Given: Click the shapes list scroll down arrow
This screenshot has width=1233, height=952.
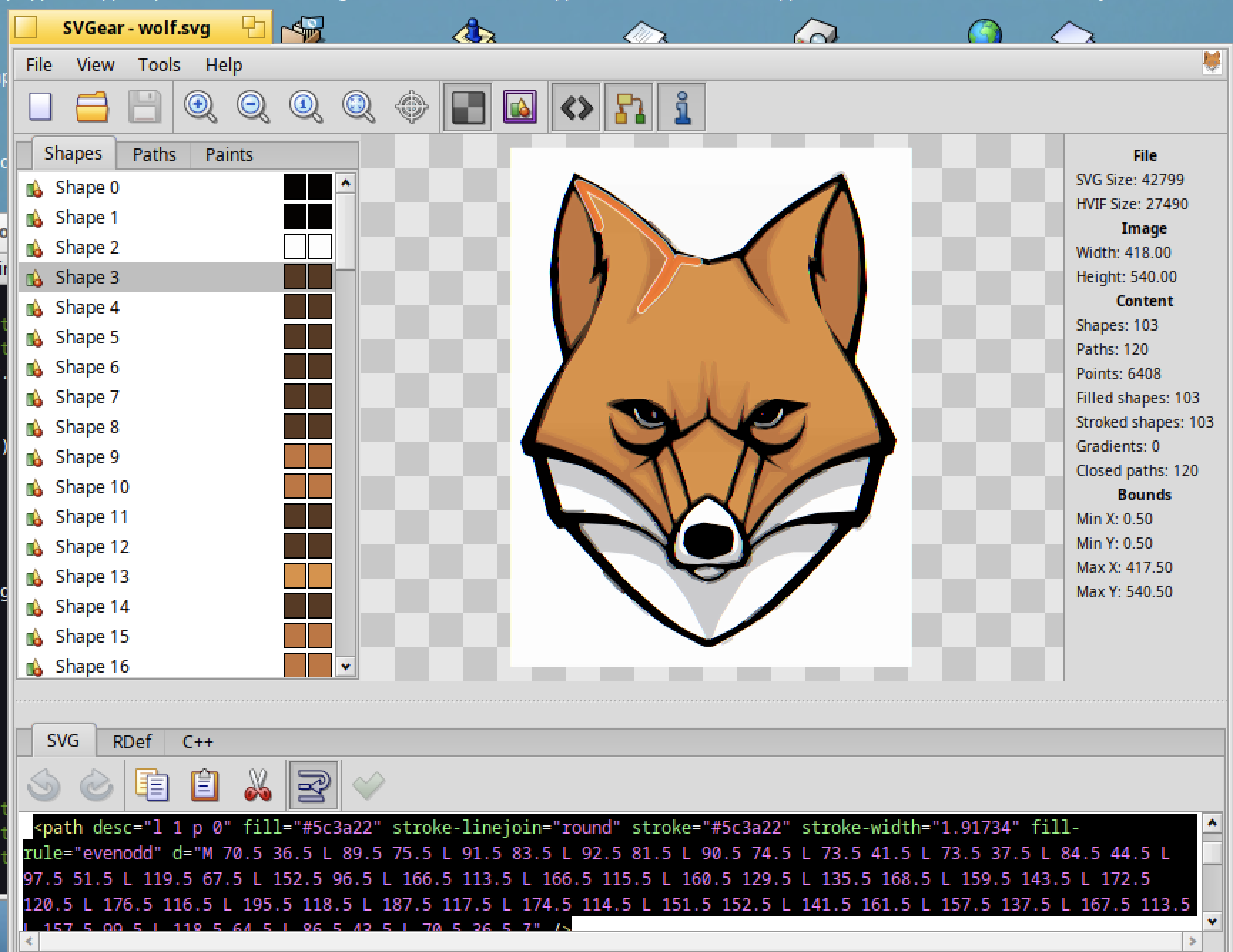Looking at the screenshot, I should tap(346, 667).
